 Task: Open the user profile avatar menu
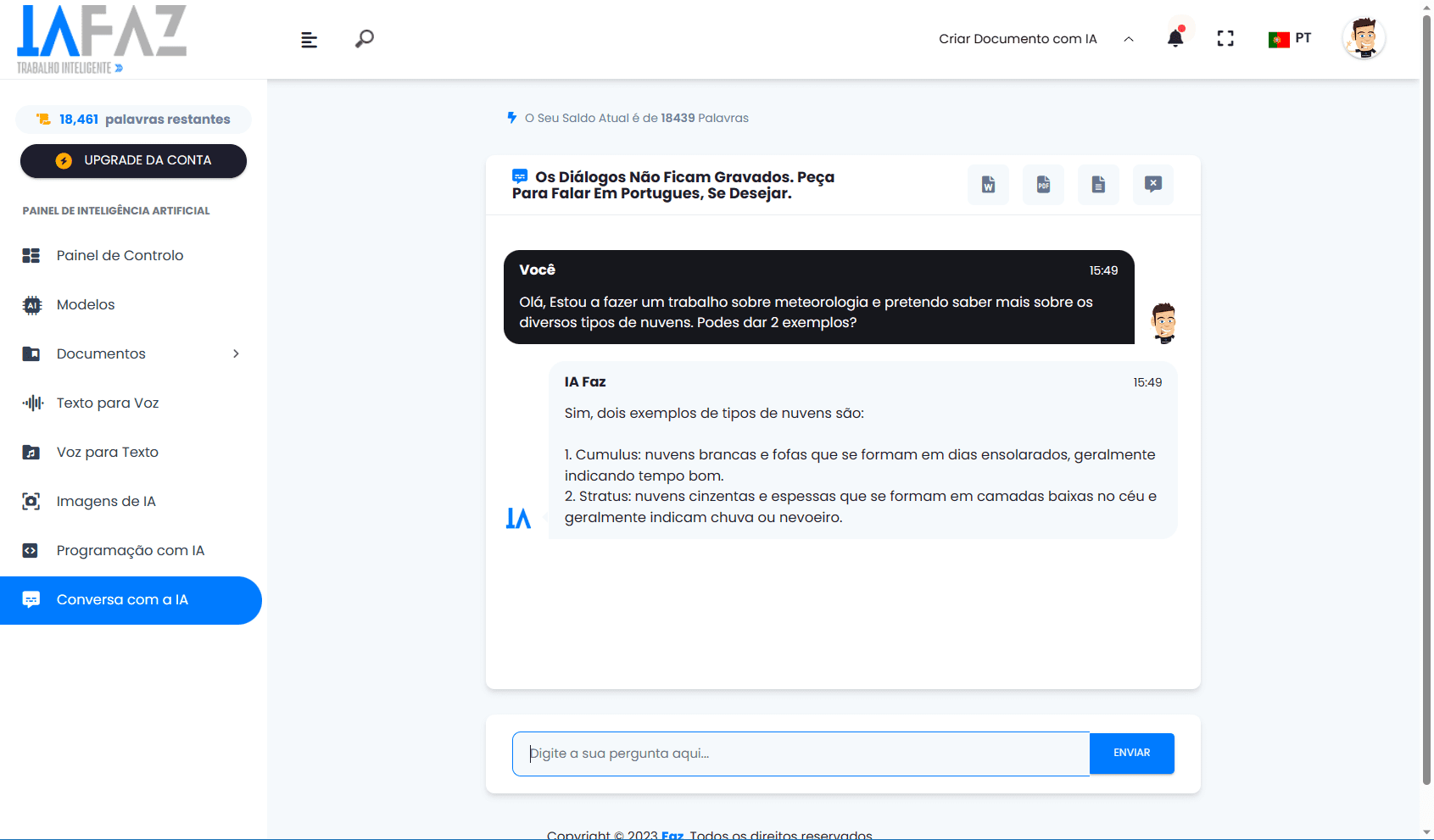coord(1364,38)
